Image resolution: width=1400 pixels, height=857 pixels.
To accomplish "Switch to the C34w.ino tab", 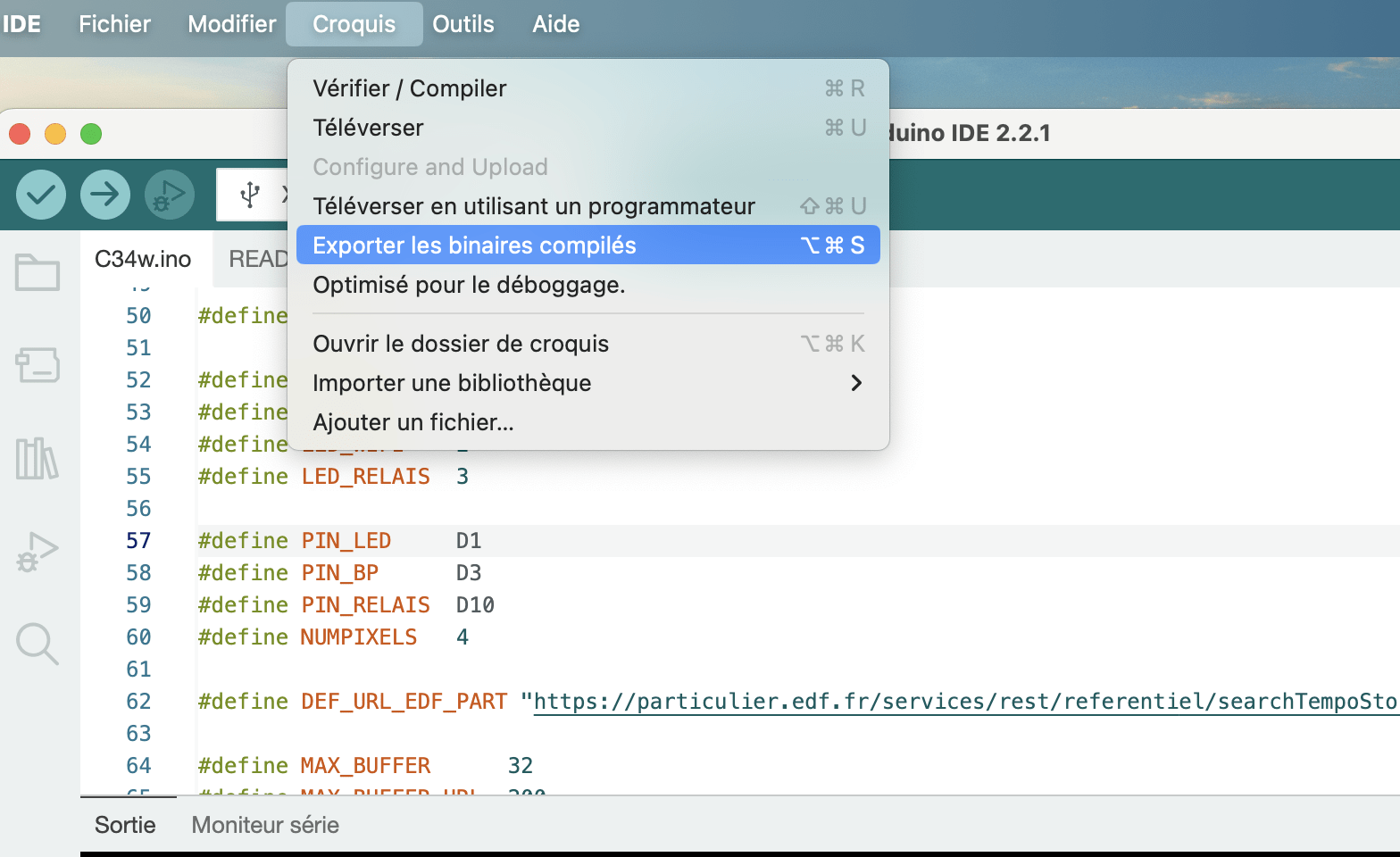I will click(x=143, y=259).
